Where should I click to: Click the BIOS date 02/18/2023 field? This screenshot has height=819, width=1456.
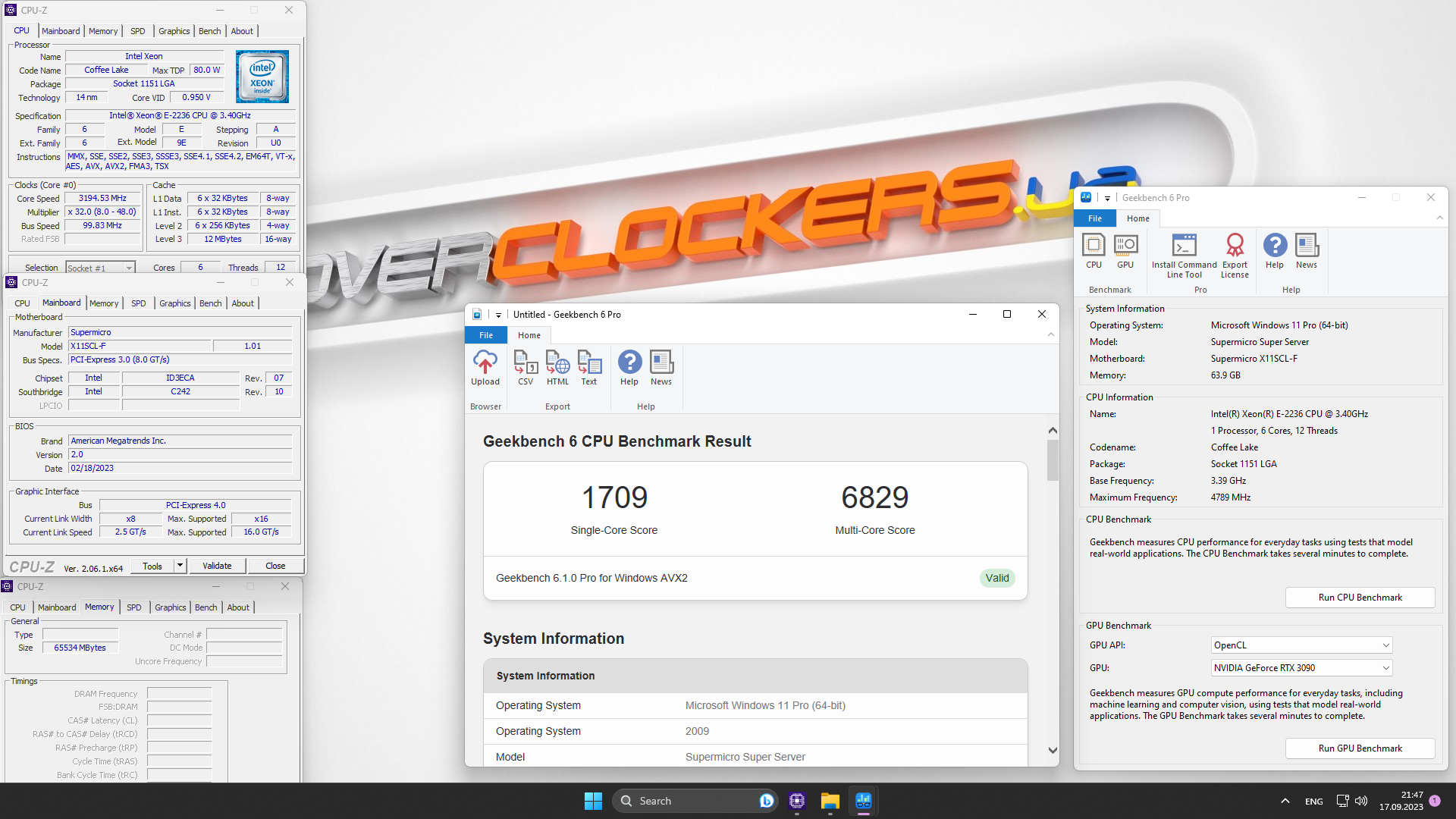(x=180, y=468)
